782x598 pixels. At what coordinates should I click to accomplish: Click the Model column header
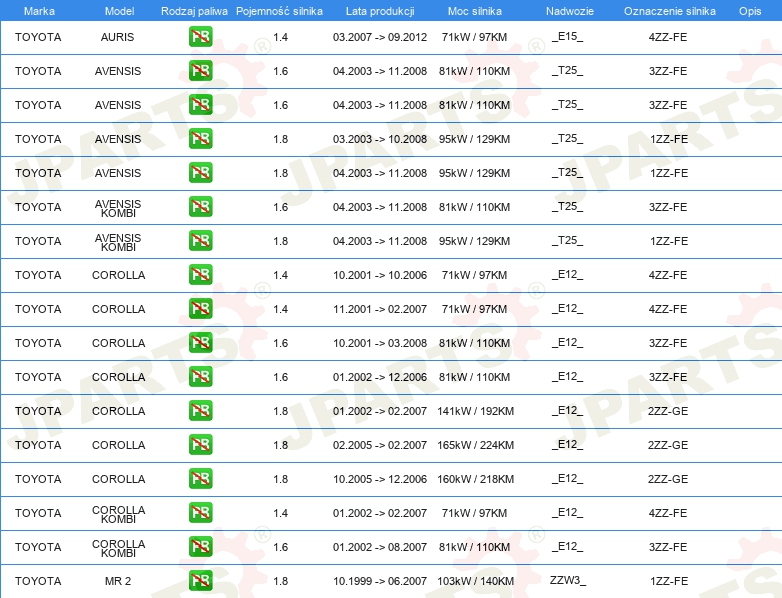[x=119, y=11]
